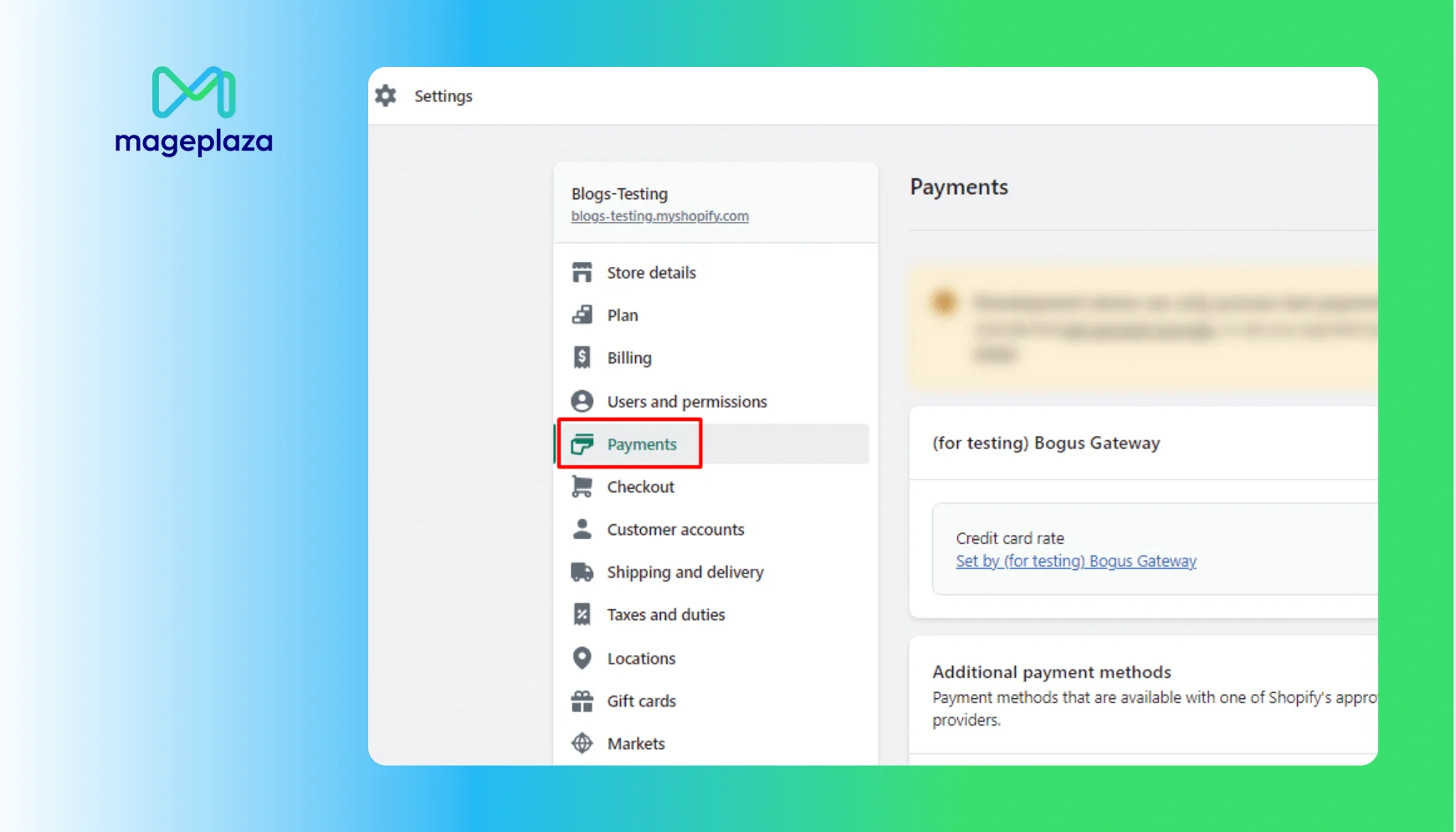Click 'Set by (for testing) Bogus Gateway' link
The height and width of the screenshot is (832, 1456).
[1076, 561]
